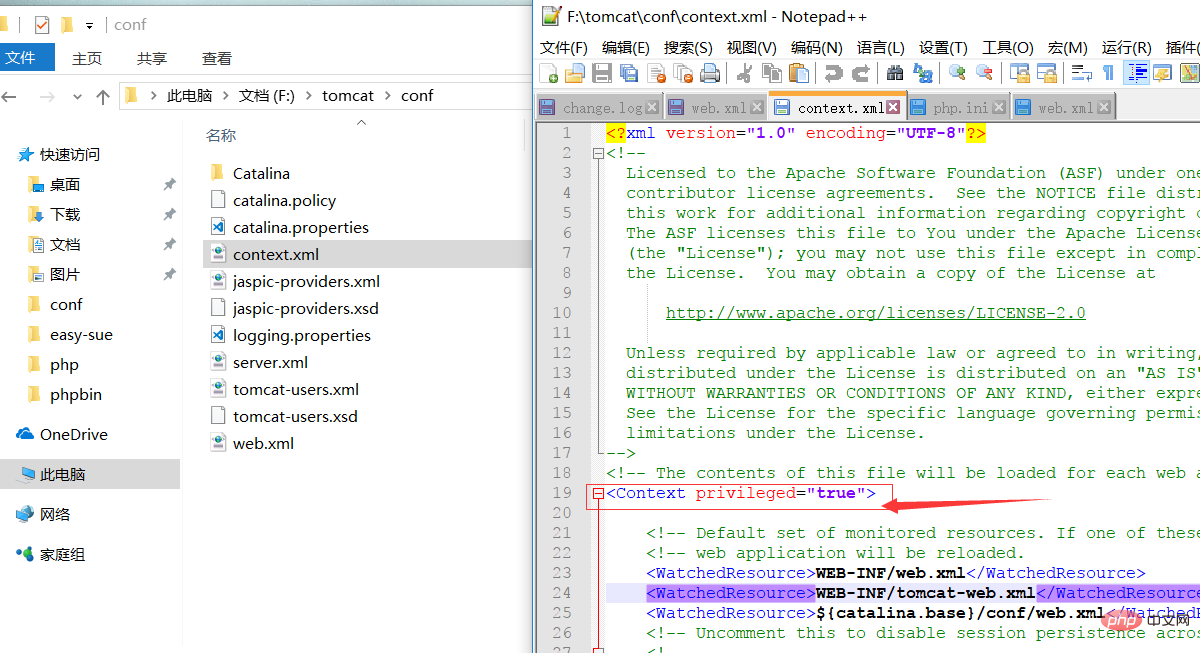
Task: Open OneDrive in the navigation pane
Action: click(x=73, y=435)
